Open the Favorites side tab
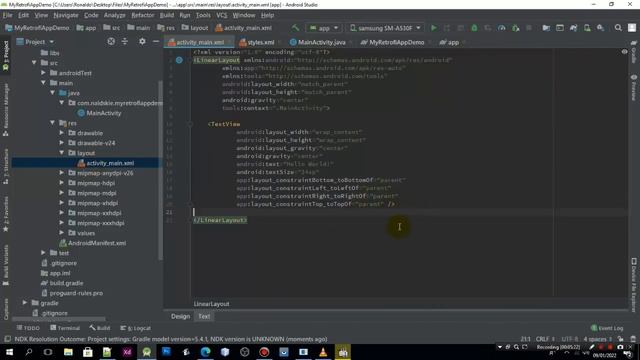The height and width of the screenshot is (360, 640). 6,214
